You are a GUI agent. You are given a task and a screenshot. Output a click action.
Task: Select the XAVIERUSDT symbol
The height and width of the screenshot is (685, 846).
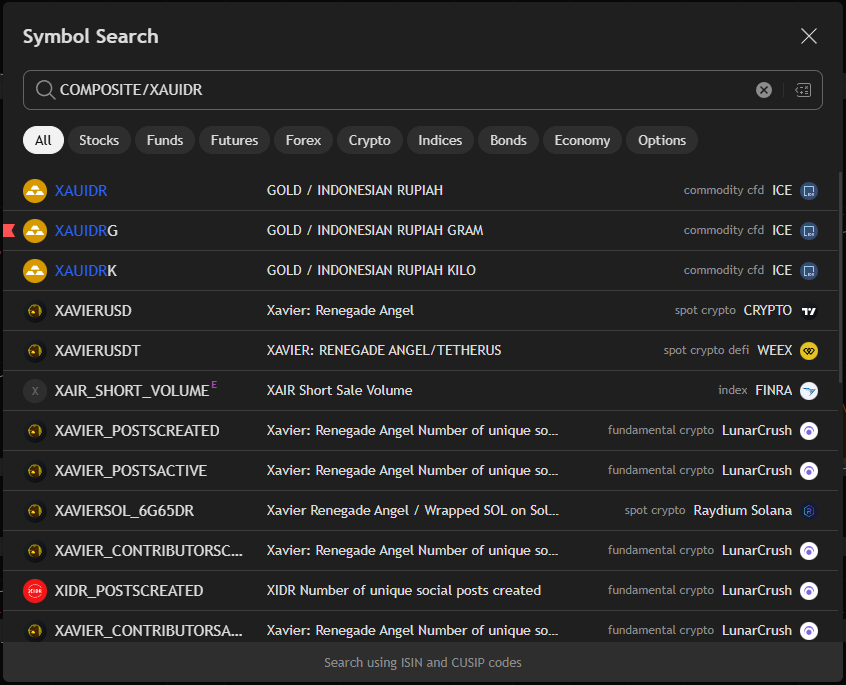97,351
